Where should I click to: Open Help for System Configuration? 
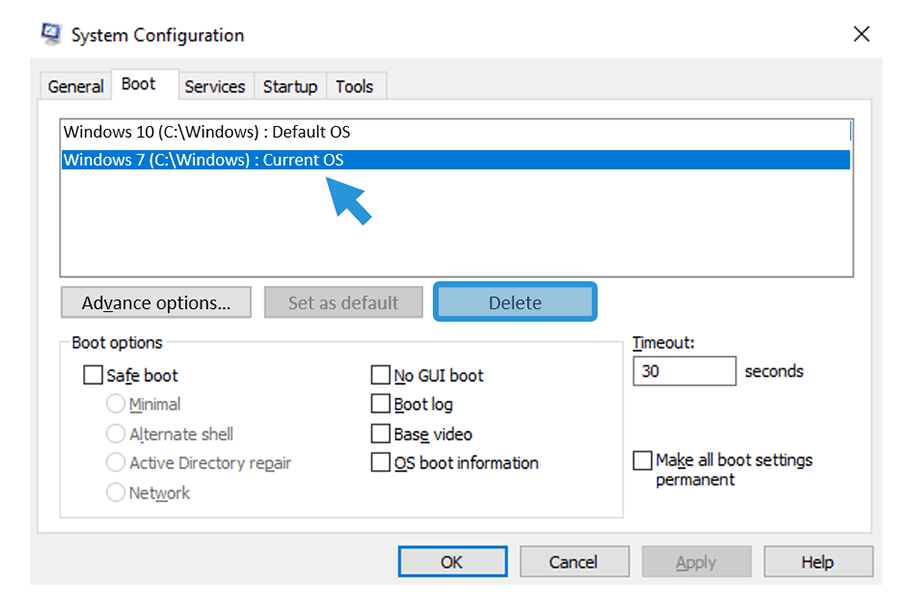[x=818, y=561]
